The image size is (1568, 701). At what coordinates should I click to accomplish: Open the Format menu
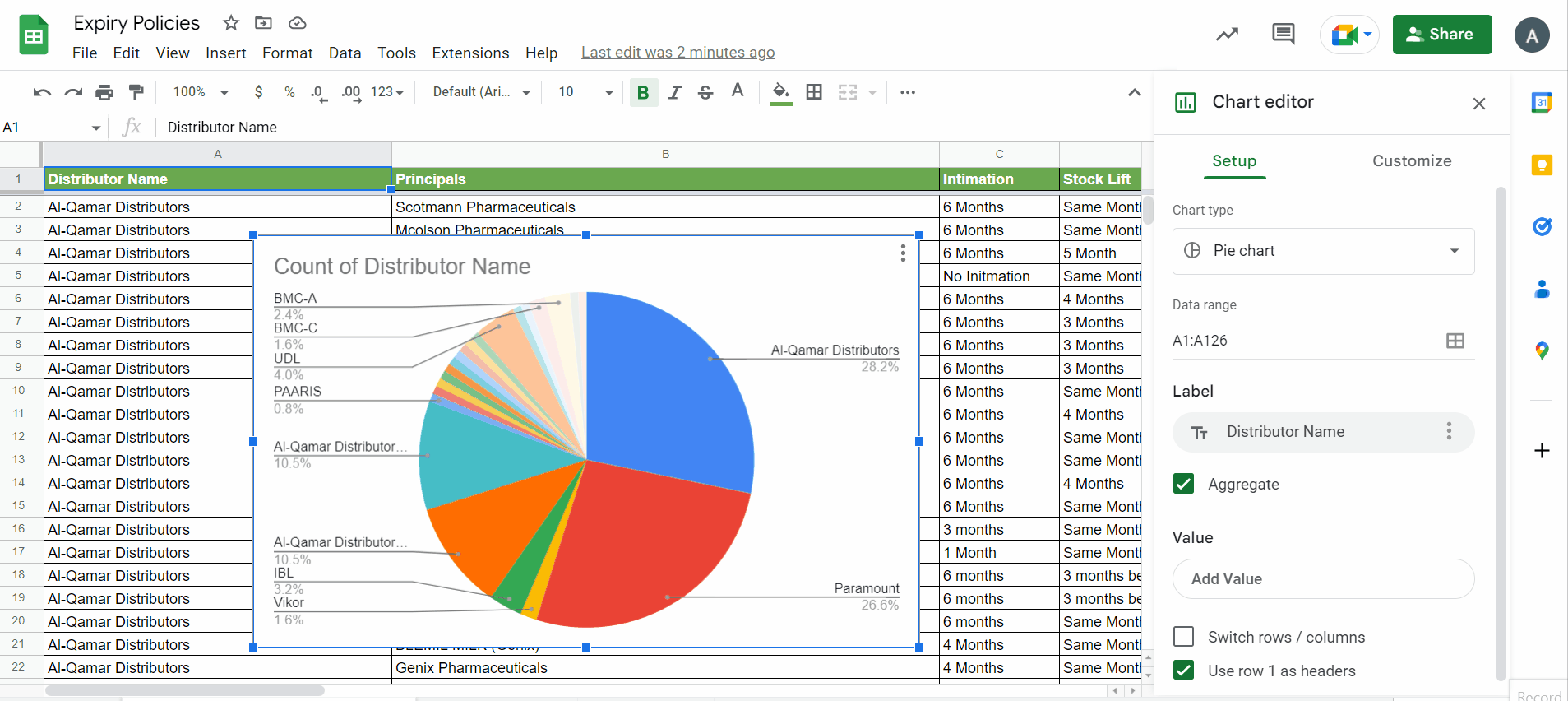[287, 53]
